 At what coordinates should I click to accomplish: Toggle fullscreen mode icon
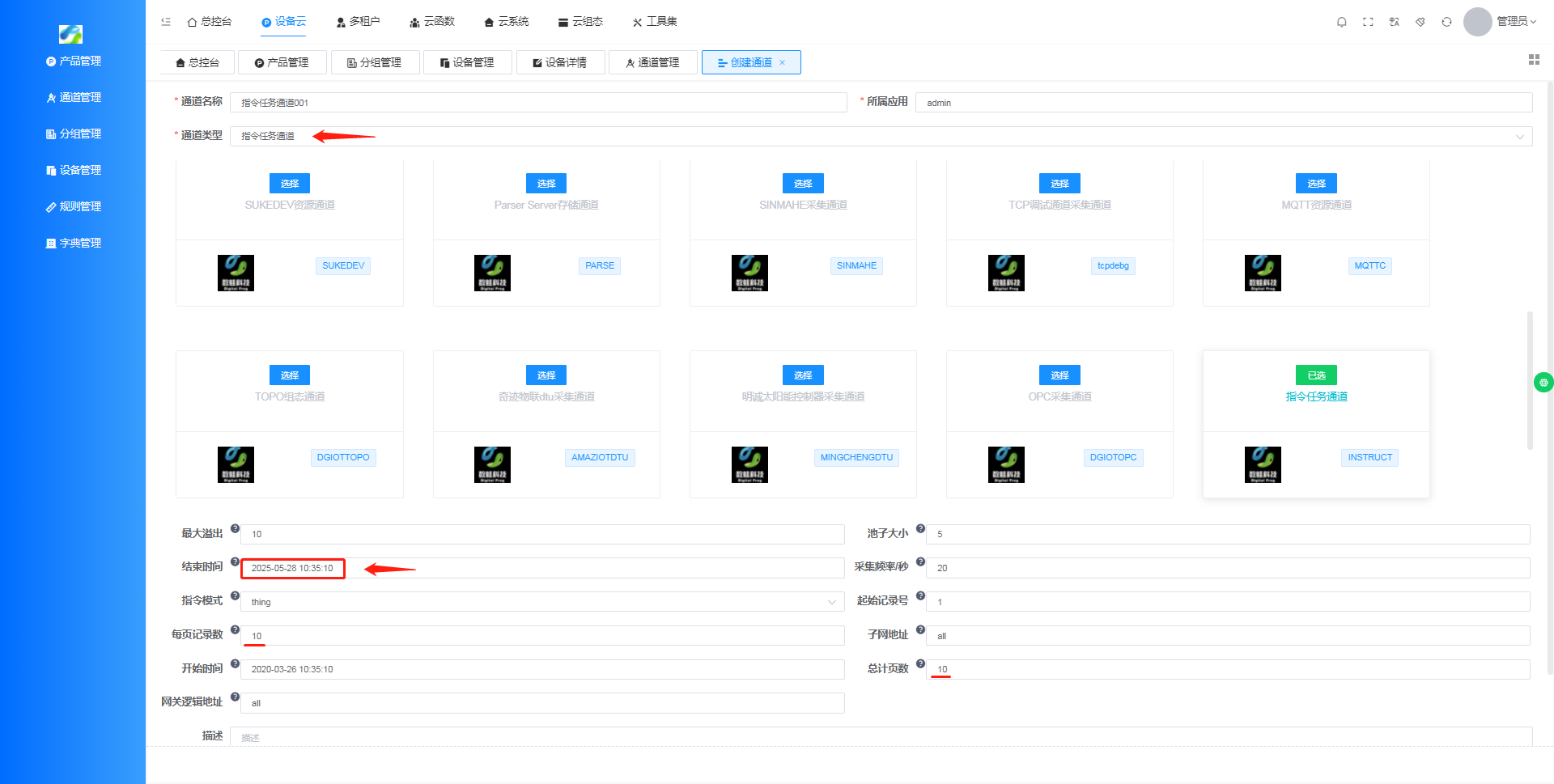point(1368,22)
